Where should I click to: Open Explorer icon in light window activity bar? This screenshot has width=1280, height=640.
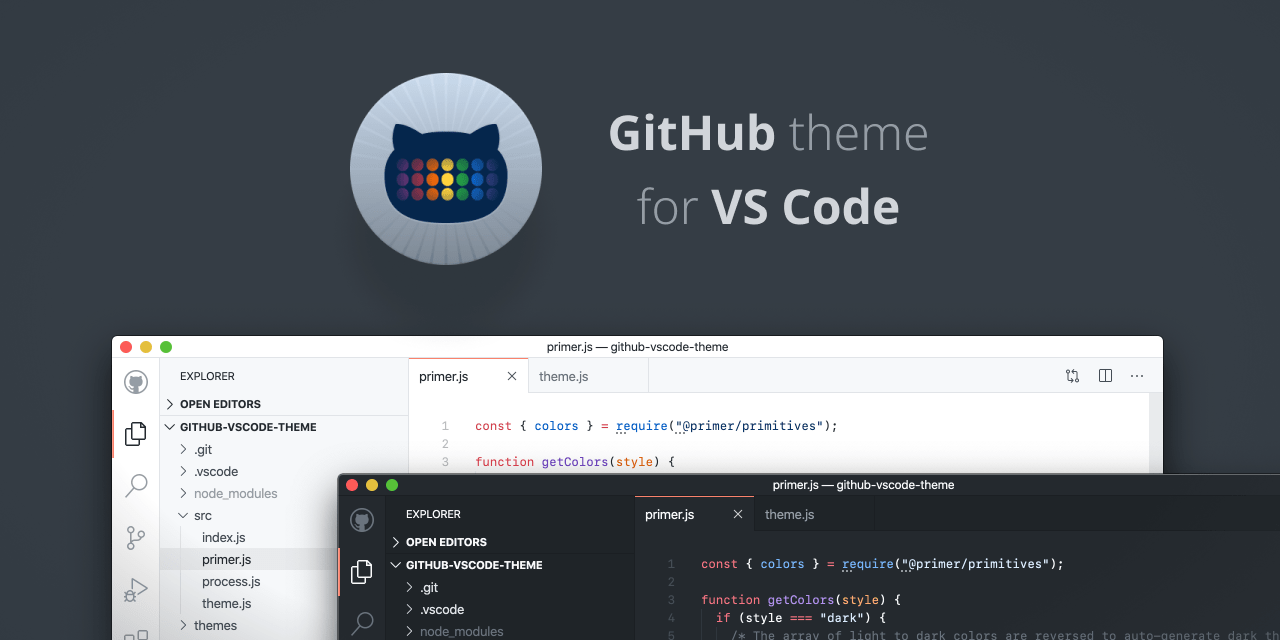pos(135,434)
